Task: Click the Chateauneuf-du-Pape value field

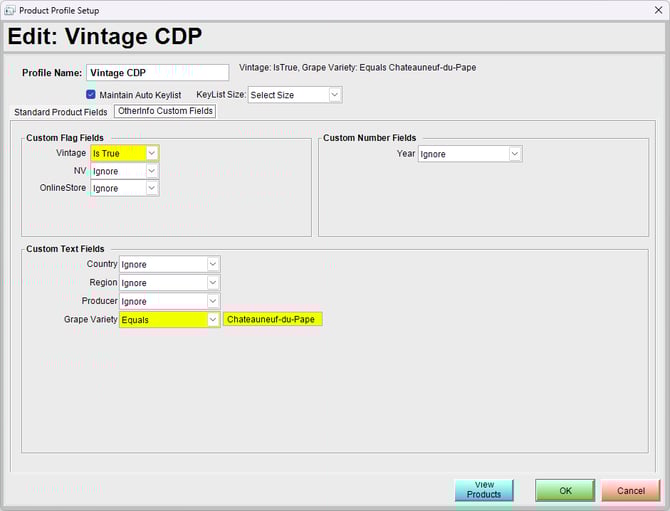Action: (x=273, y=320)
